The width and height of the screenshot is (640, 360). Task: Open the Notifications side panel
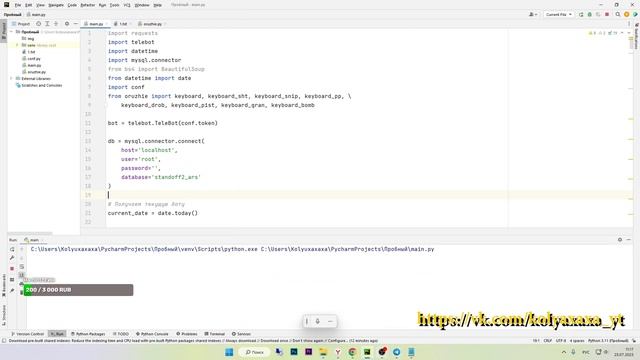pyautogui.click(x=636, y=36)
